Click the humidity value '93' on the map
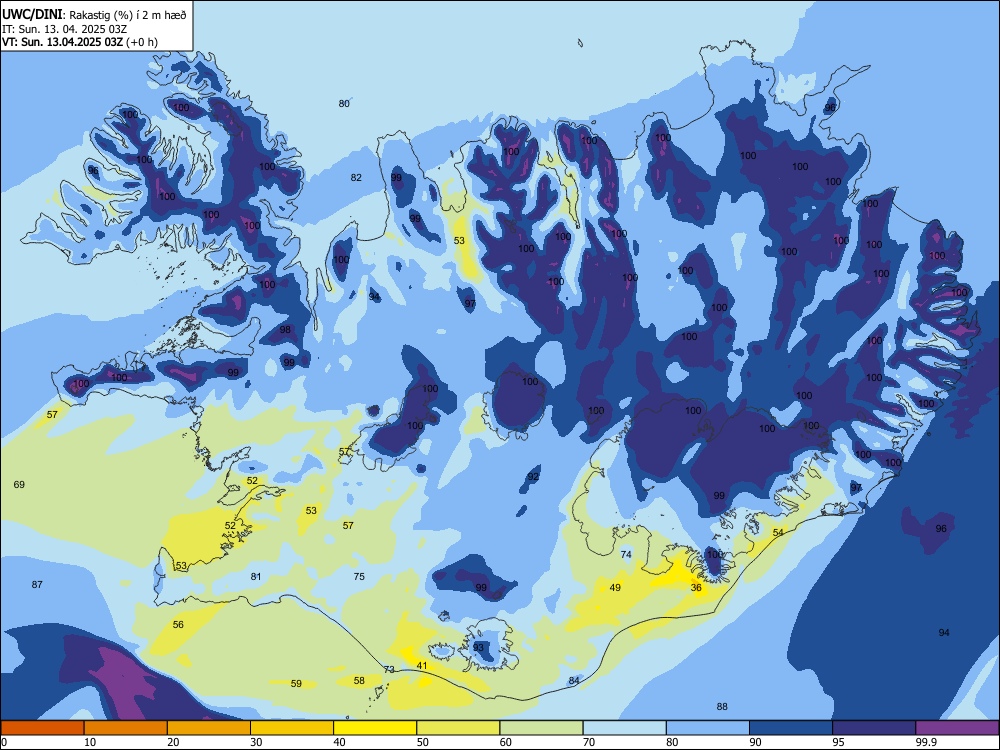1000x750 pixels. coord(478,647)
